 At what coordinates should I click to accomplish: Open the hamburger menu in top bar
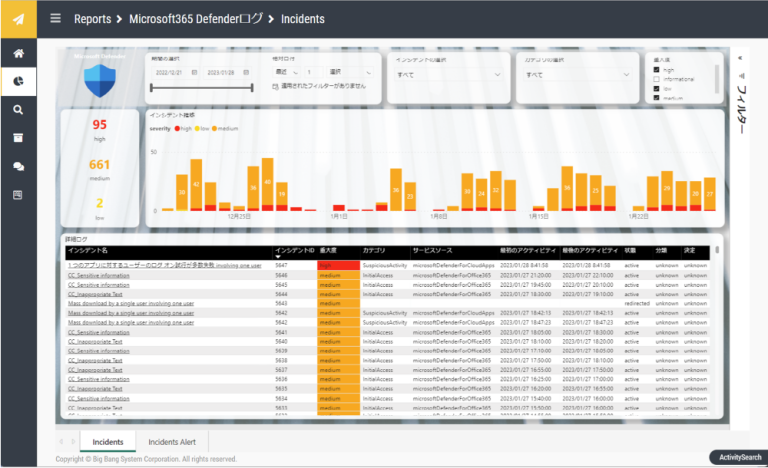[x=55, y=18]
